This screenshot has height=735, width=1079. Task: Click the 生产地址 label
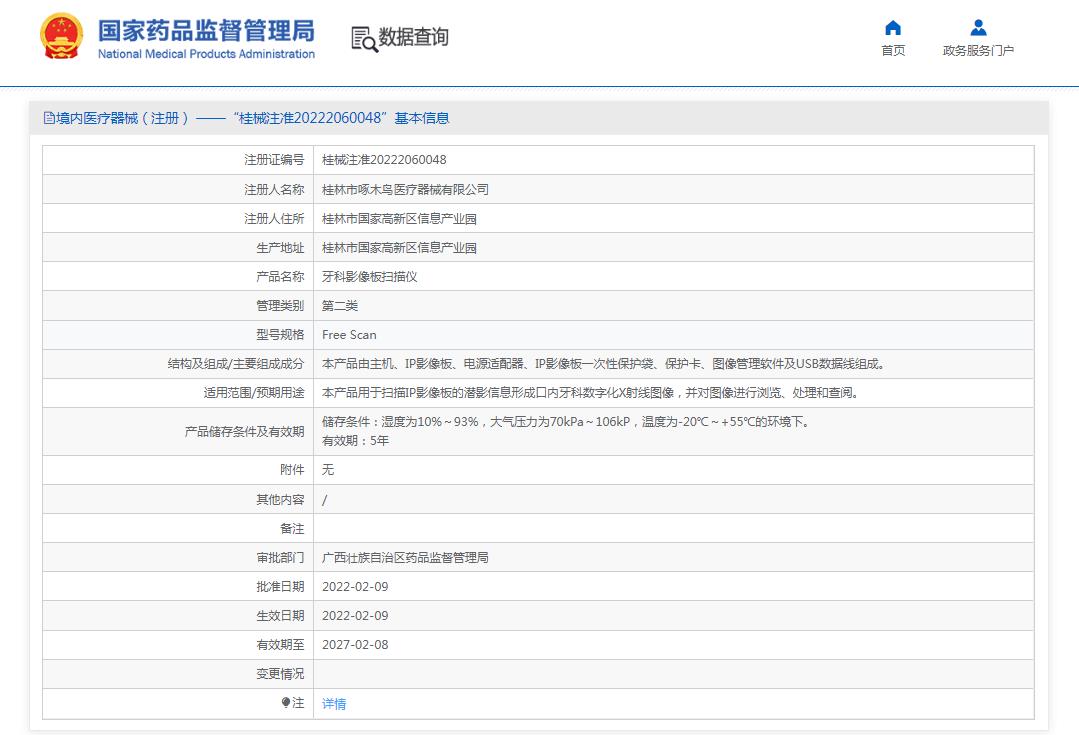tap(280, 248)
